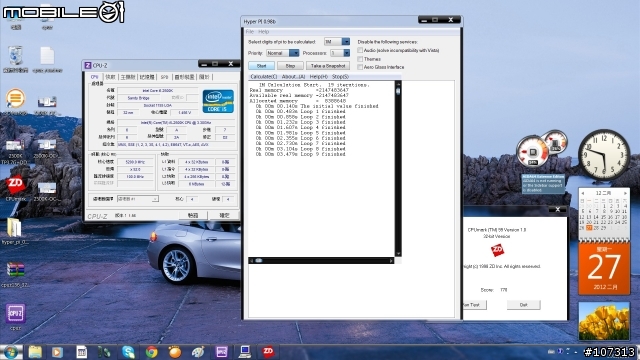Click the orange date 27 calendar gadget
Viewport: 640px width, 360px height.
[x=604, y=268]
